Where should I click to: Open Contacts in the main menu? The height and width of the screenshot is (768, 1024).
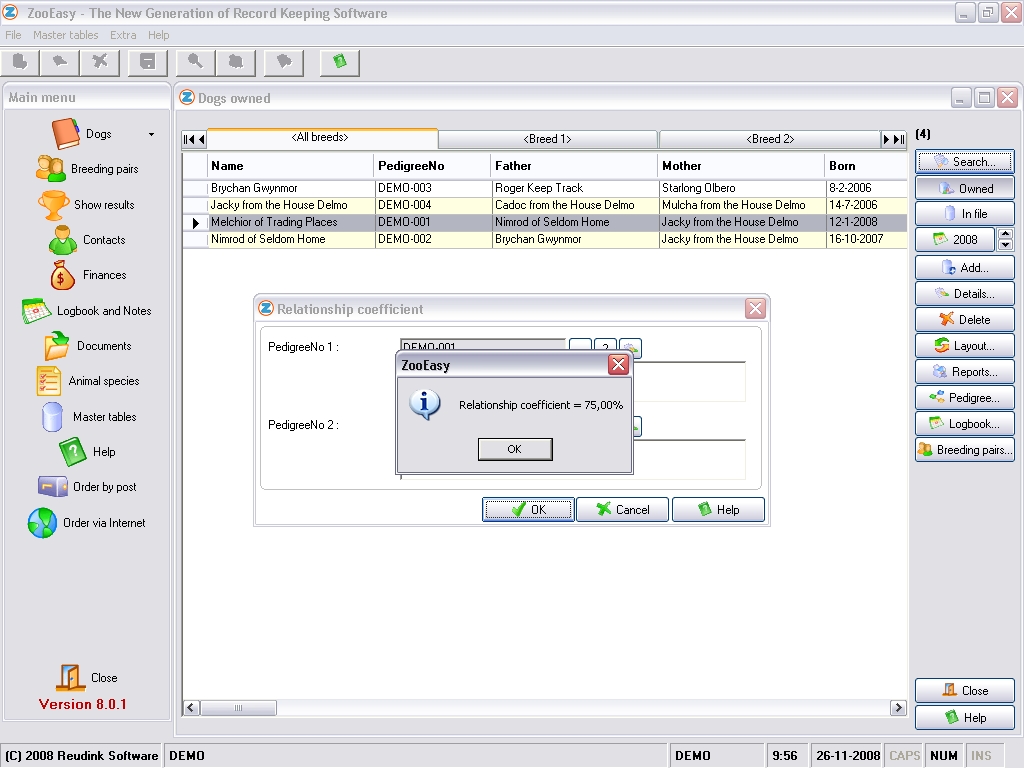pos(88,240)
